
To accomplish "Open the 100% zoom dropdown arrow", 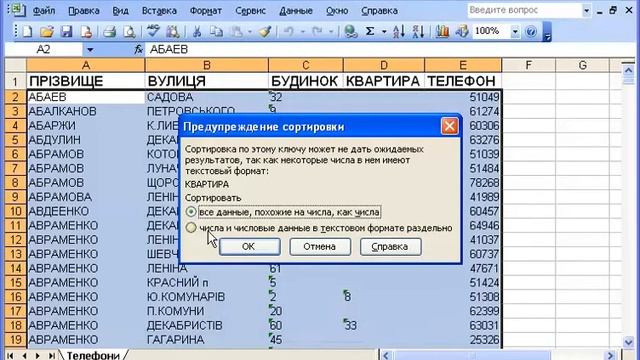I will click(x=515, y=31).
